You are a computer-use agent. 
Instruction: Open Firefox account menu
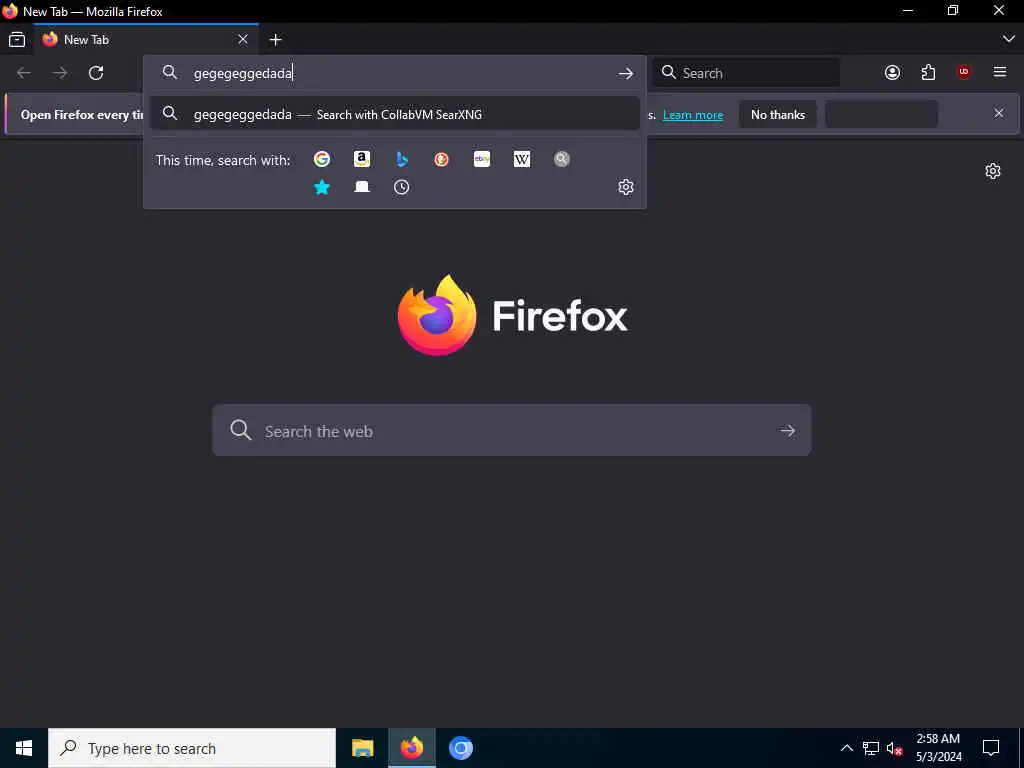coord(893,72)
